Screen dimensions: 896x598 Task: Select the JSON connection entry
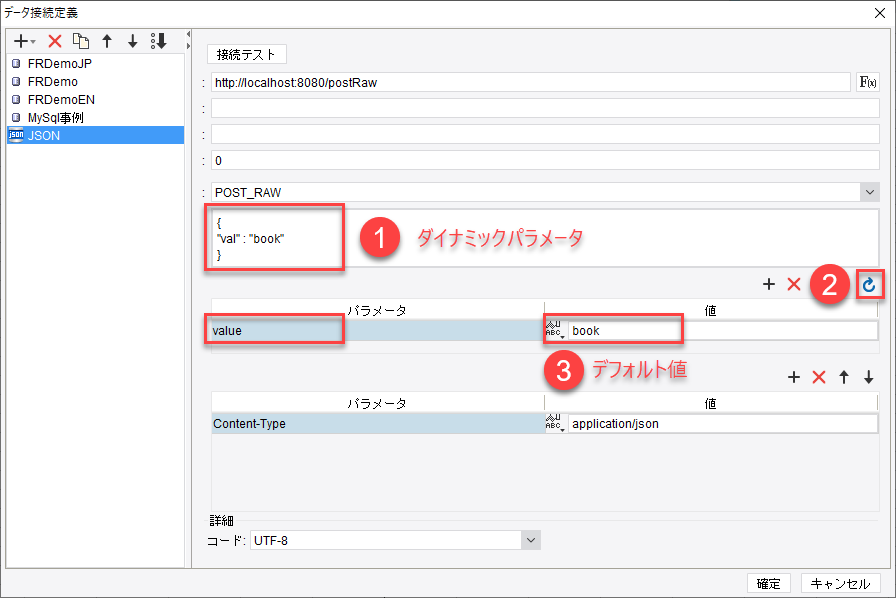[x=95, y=135]
